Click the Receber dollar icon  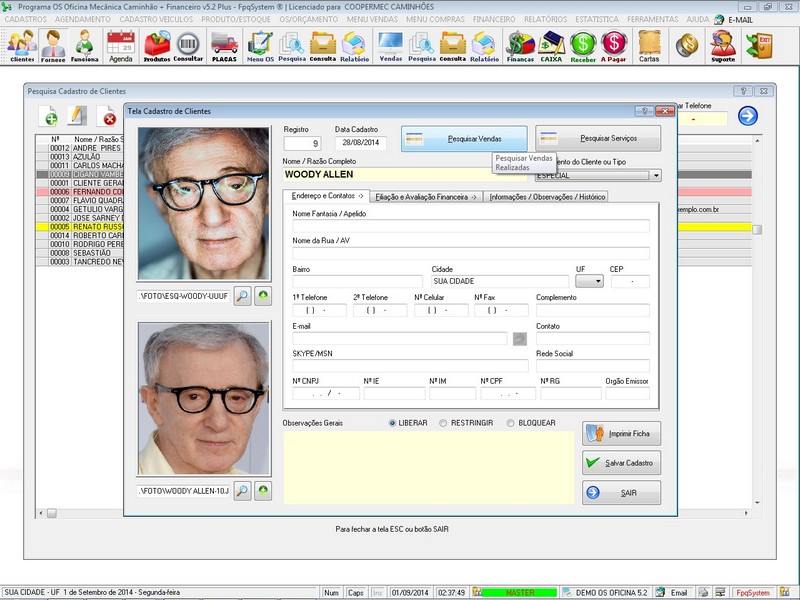[x=583, y=45]
